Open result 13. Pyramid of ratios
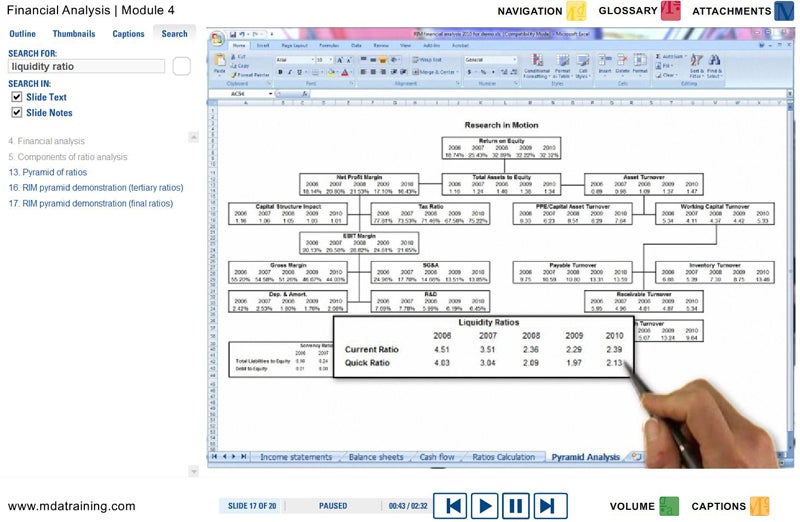This screenshot has height=522, width=800. tap(48, 172)
